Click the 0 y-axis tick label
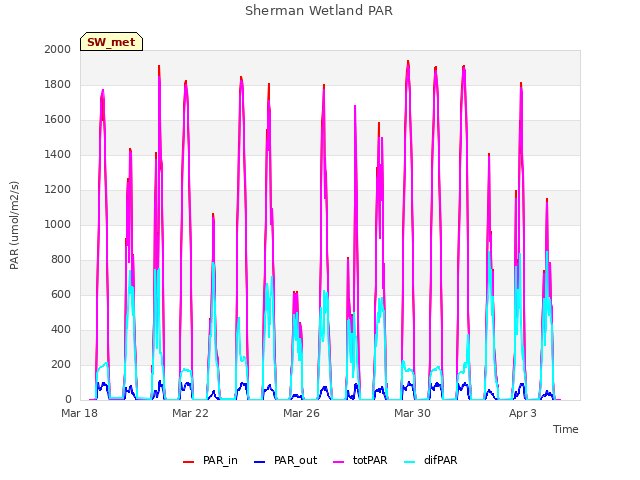This screenshot has width=640, height=480. (x=68, y=400)
